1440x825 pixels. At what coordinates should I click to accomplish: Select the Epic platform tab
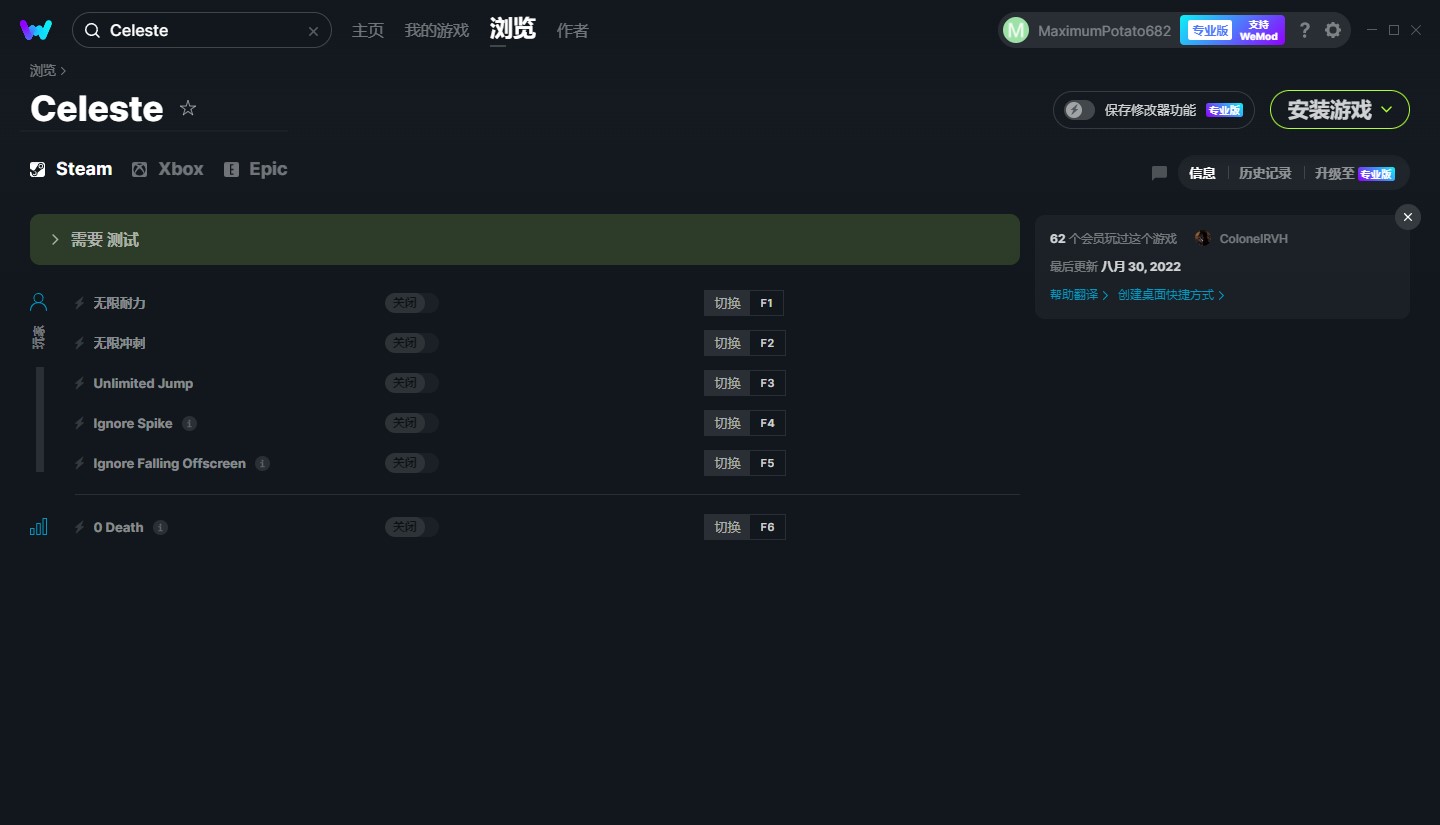pos(256,169)
